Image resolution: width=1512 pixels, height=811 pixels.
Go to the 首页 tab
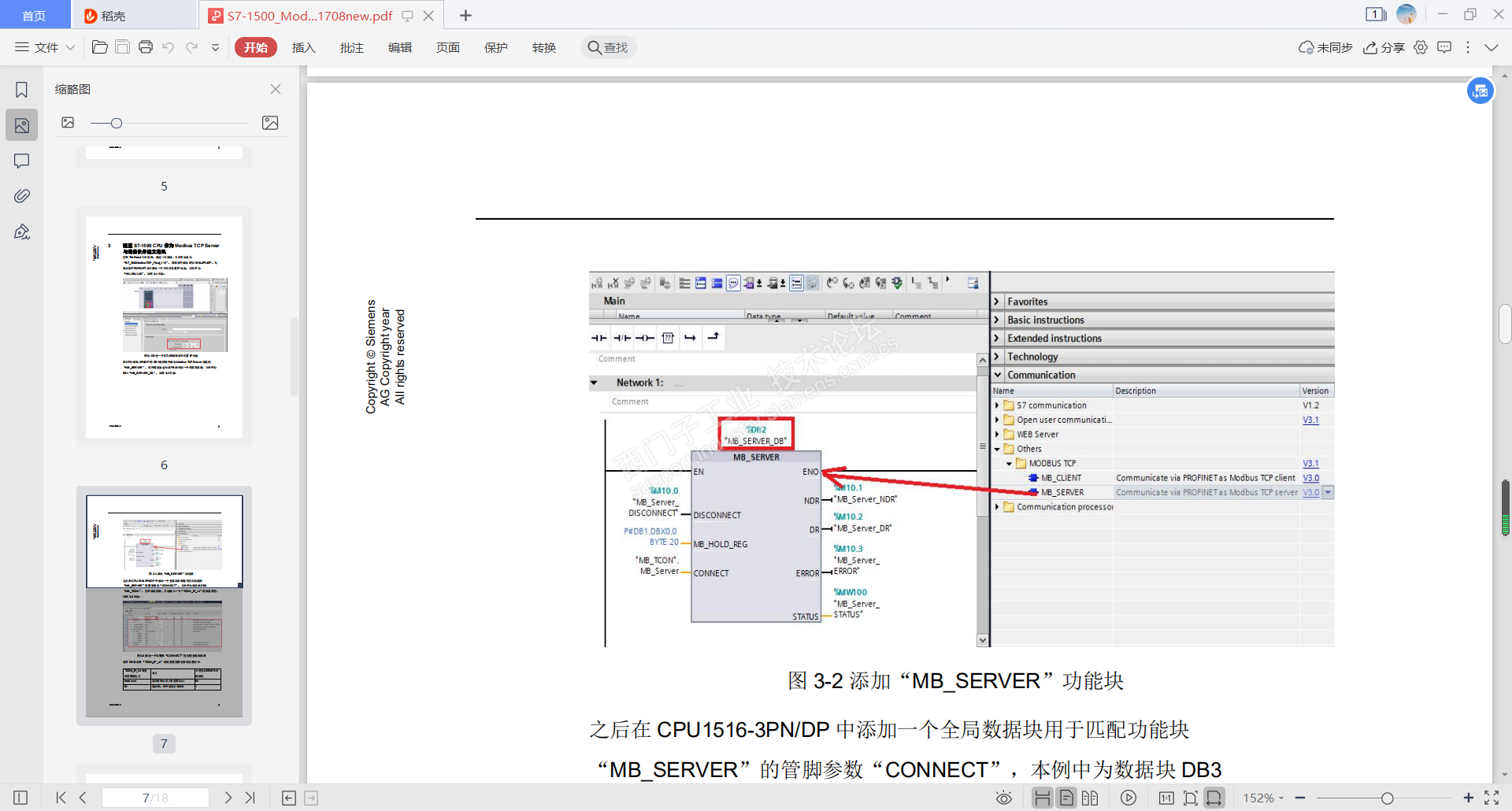pos(35,15)
